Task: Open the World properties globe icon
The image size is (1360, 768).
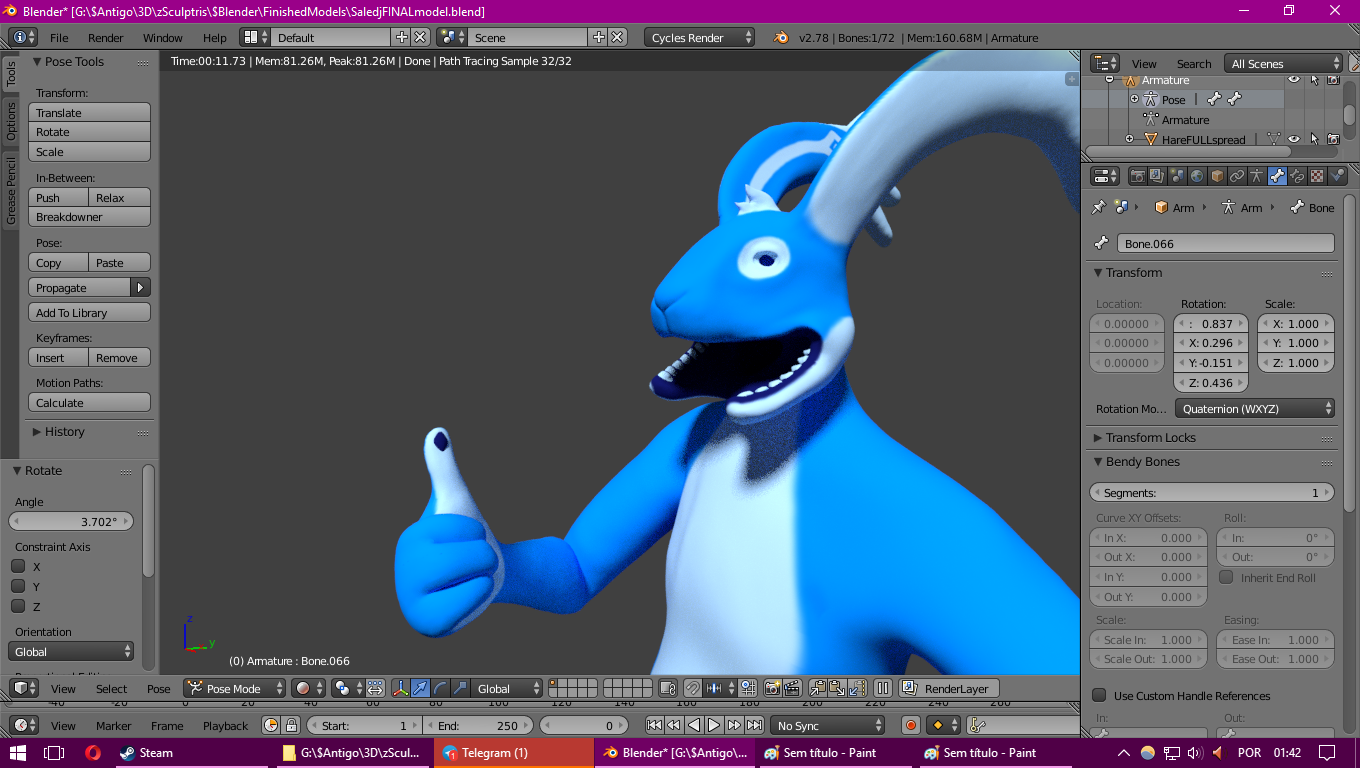Action: pos(1197,176)
